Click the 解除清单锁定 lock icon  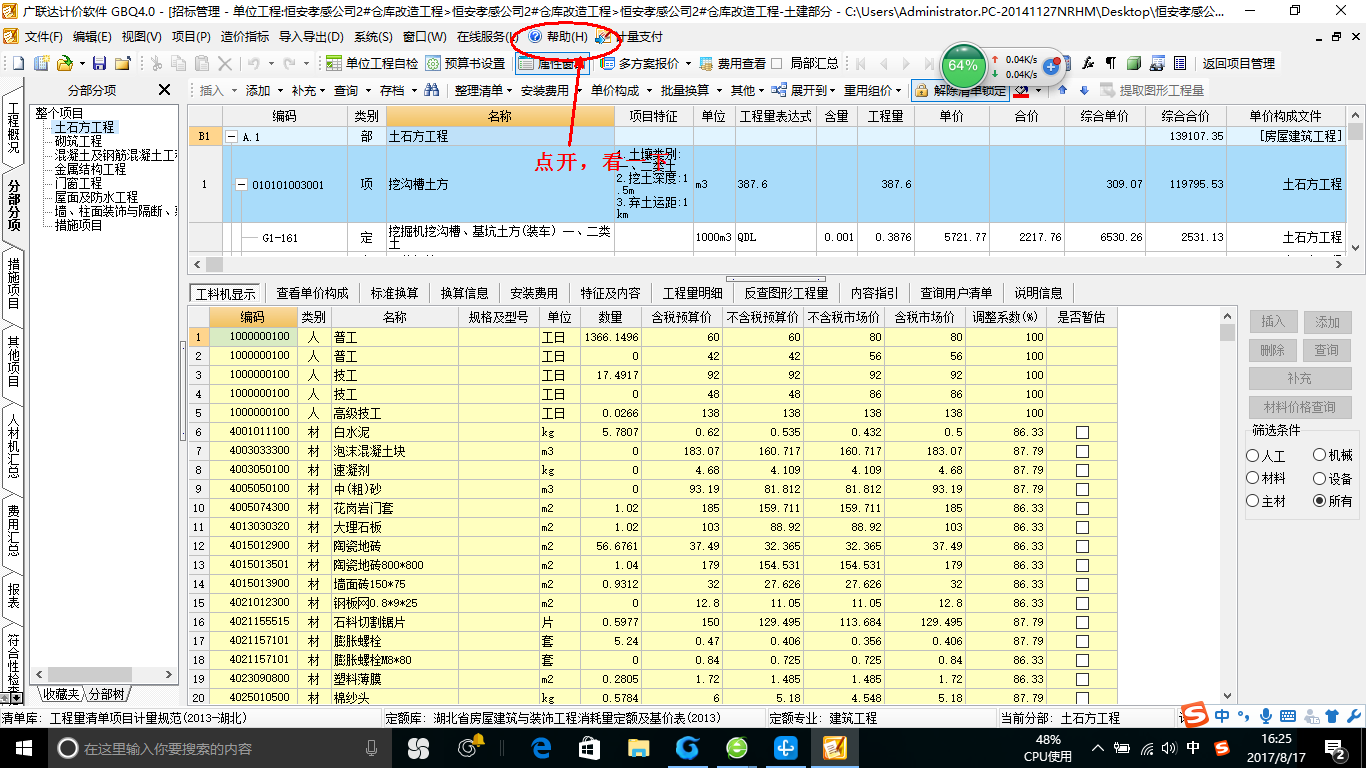[923, 90]
